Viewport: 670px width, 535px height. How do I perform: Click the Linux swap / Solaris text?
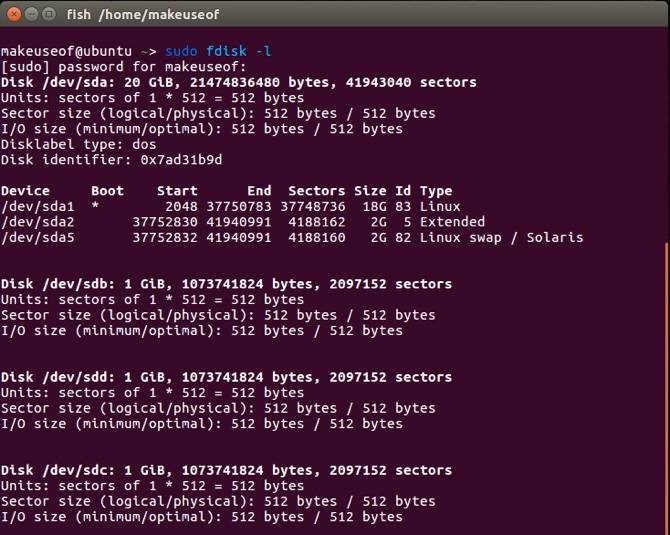pyautogui.click(x=501, y=237)
